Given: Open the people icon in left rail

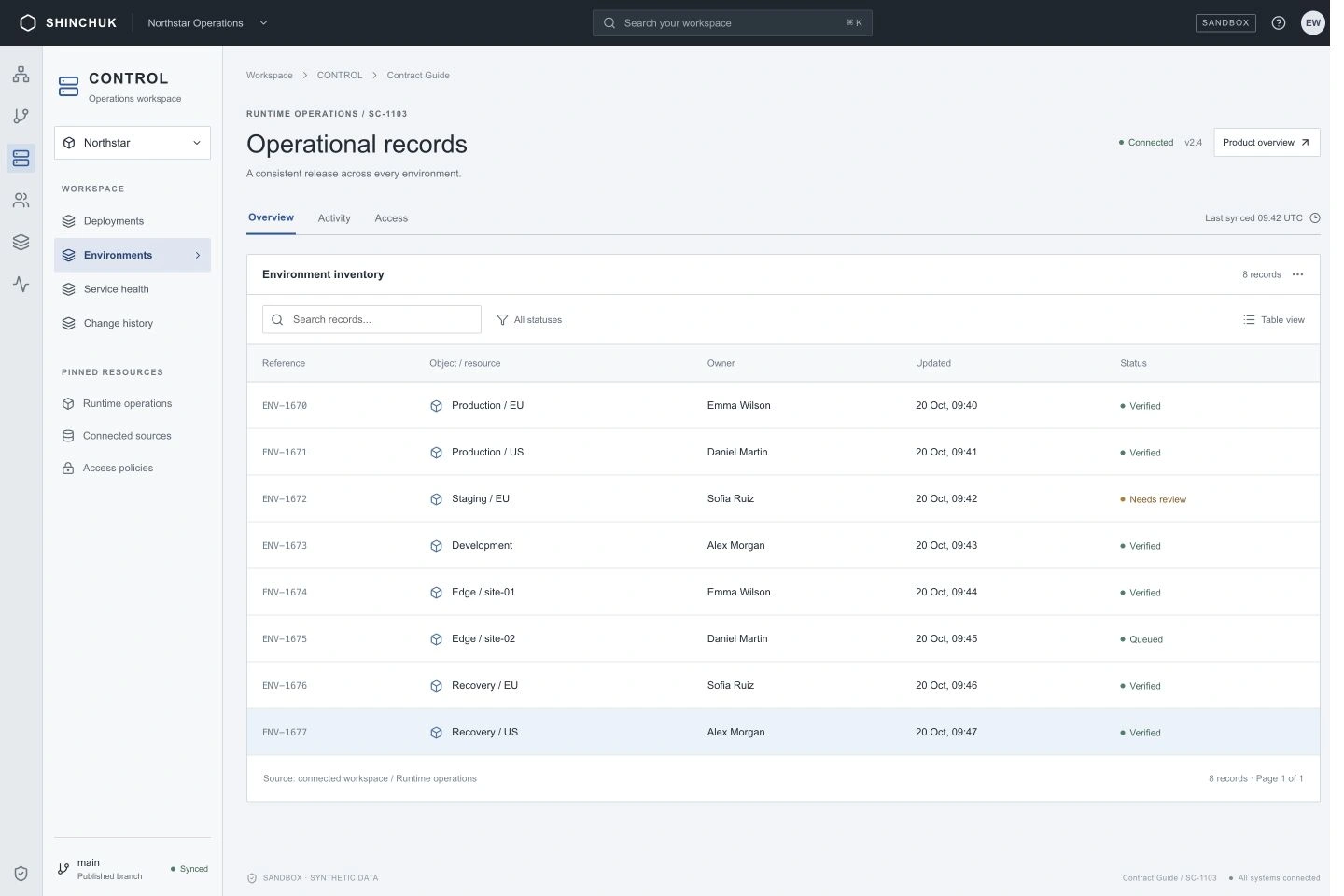Looking at the screenshot, I should tap(21, 201).
